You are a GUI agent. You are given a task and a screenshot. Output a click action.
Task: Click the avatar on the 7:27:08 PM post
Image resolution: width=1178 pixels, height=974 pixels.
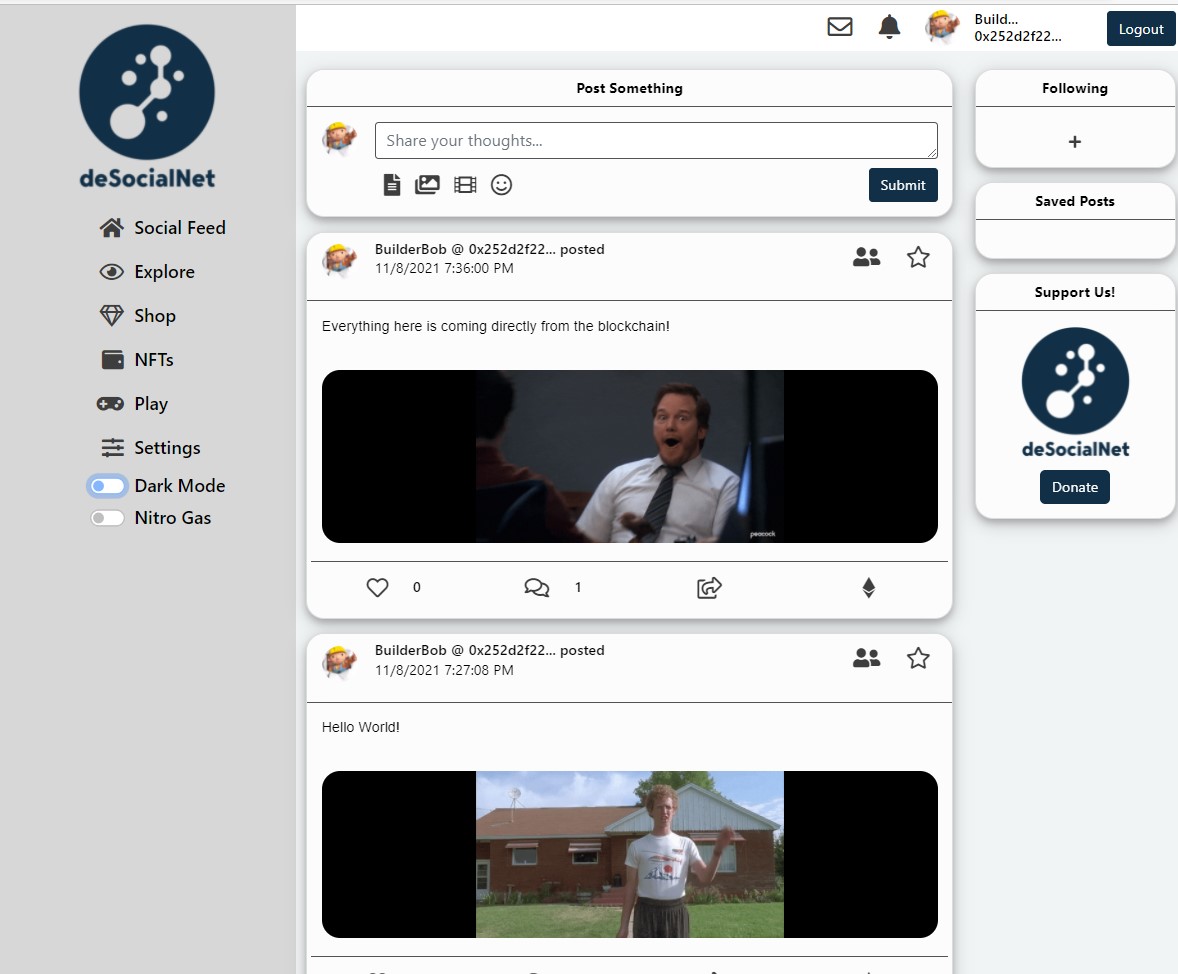(339, 661)
